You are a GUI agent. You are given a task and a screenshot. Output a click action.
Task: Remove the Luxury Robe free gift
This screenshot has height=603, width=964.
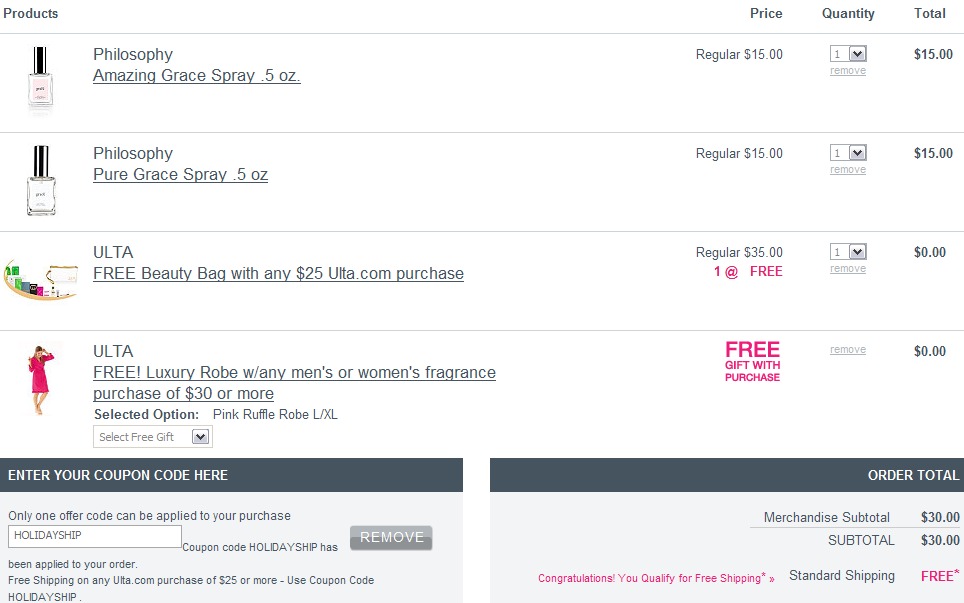pos(848,350)
